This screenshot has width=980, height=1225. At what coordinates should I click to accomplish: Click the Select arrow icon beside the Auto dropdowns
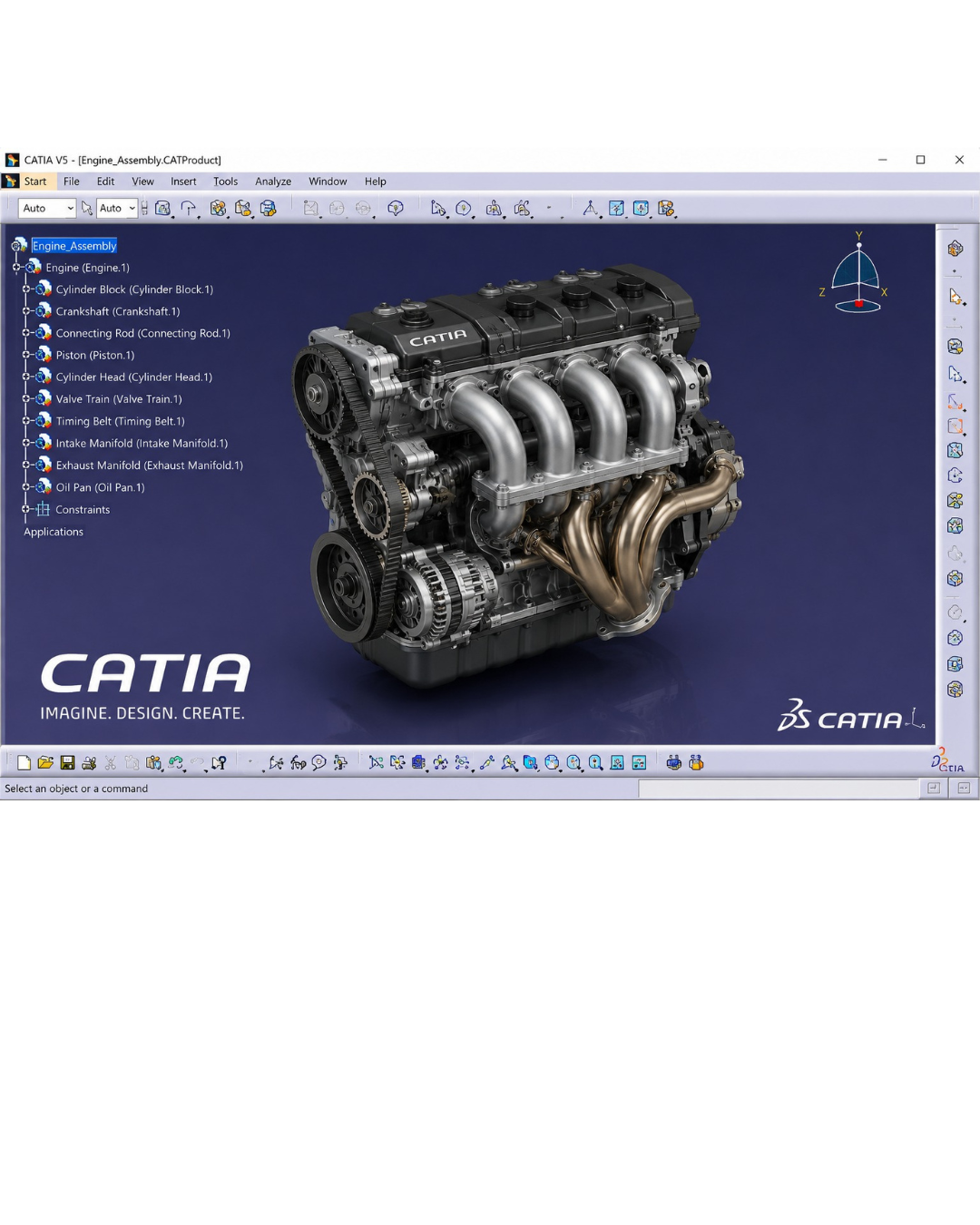click(87, 209)
